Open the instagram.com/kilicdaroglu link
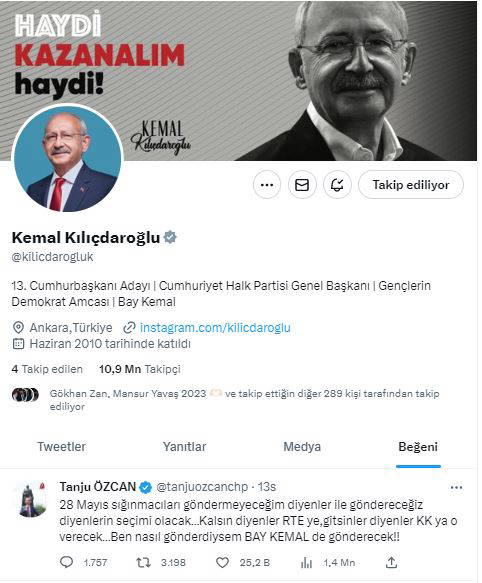 pyautogui.click(x=215, y=328)
